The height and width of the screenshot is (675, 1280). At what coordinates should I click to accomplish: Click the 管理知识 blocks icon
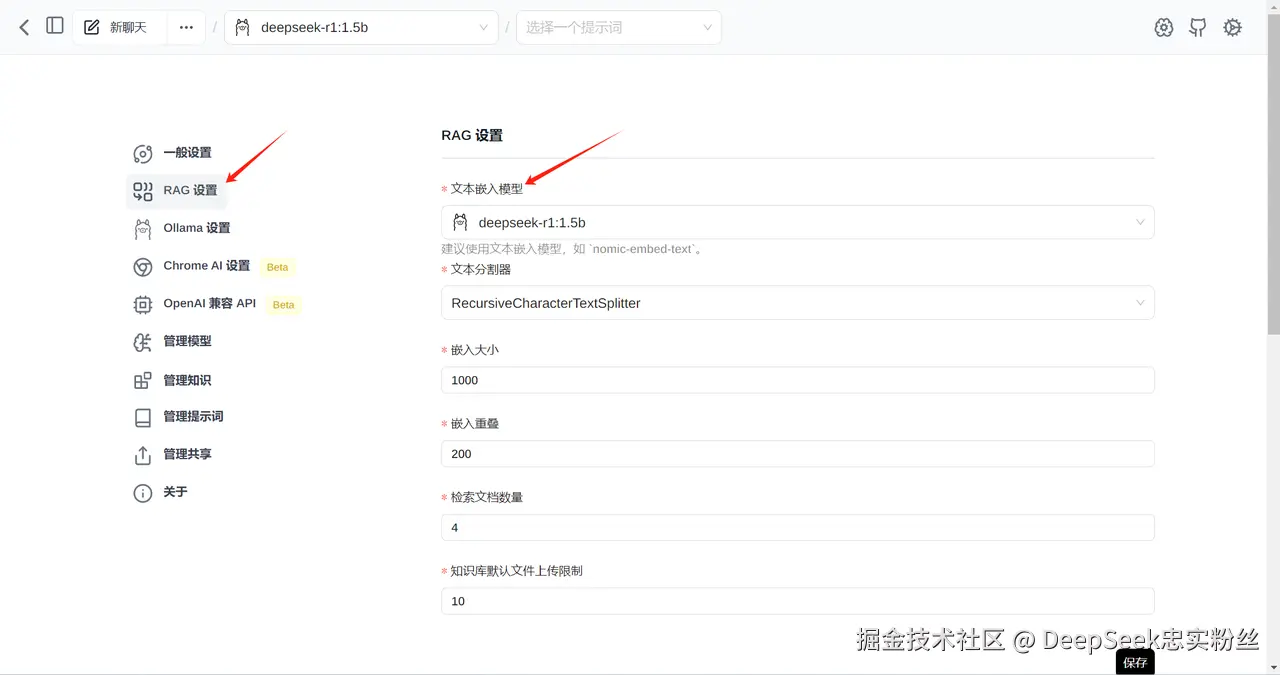pos(143,380)
